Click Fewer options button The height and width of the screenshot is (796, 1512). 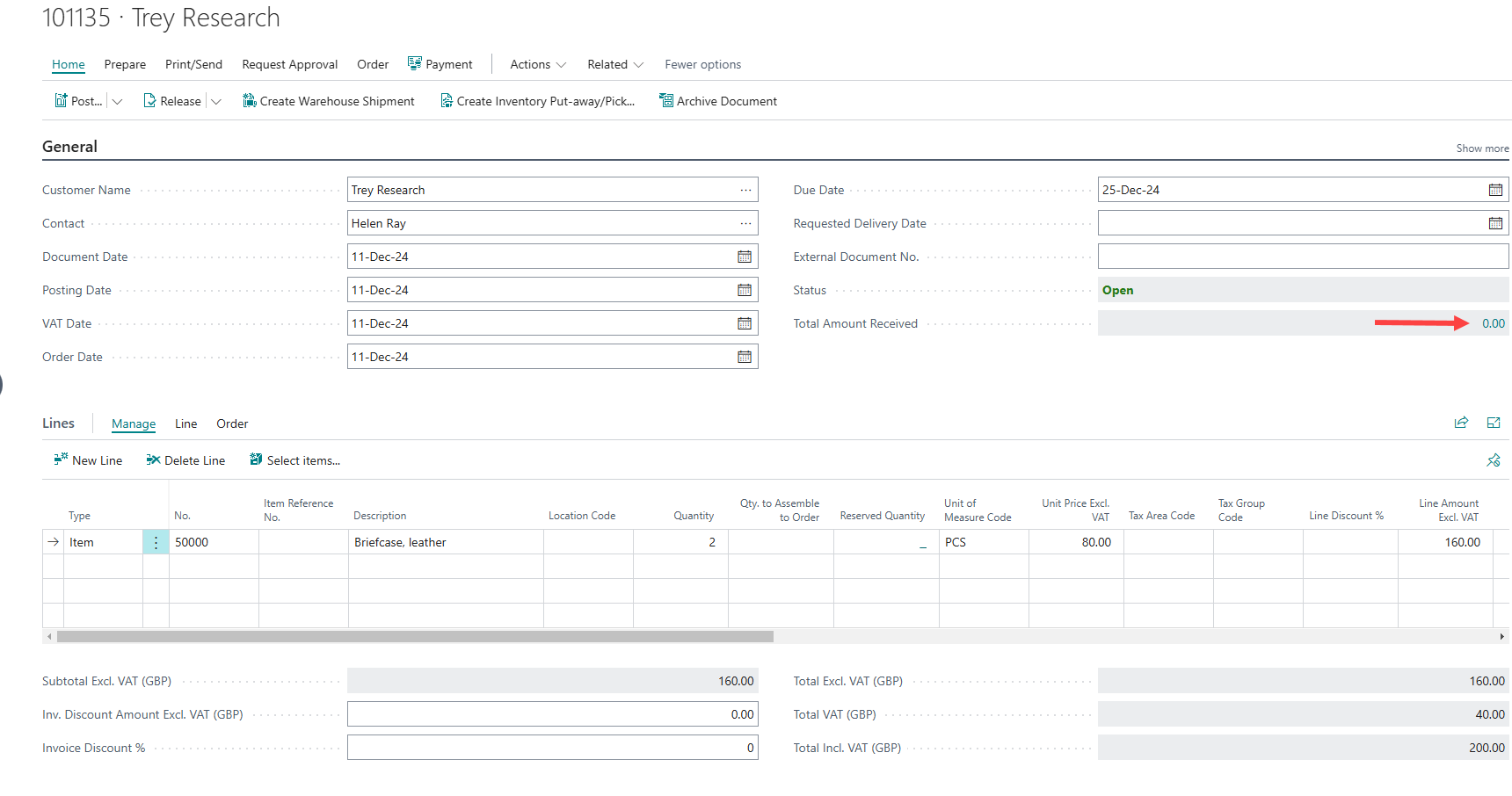(x=702, y=64)
